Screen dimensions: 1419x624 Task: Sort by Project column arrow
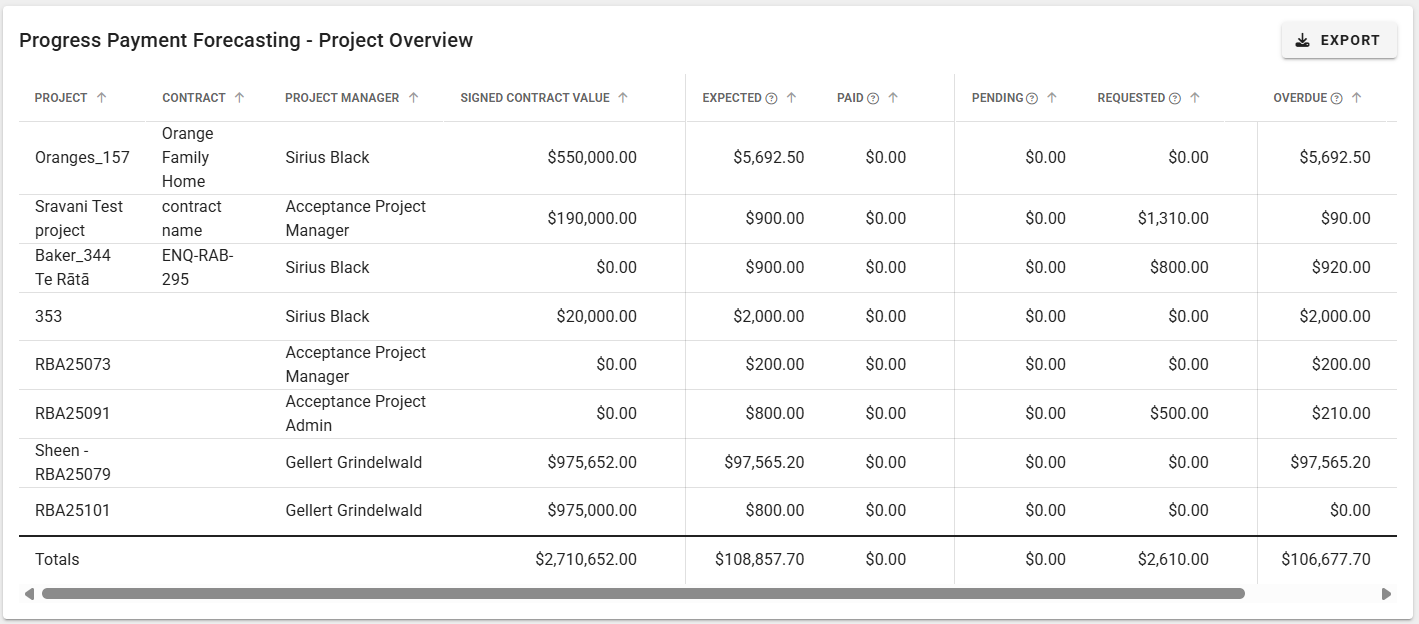coord(101,98)
